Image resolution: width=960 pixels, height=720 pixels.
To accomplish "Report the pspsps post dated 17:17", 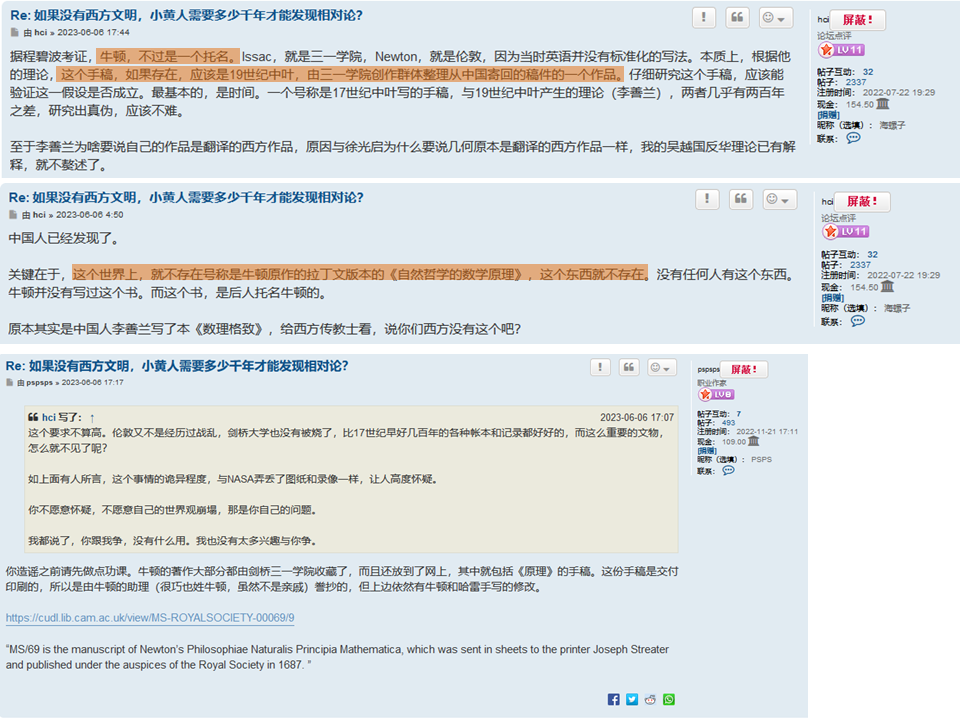I will [600, 367].
